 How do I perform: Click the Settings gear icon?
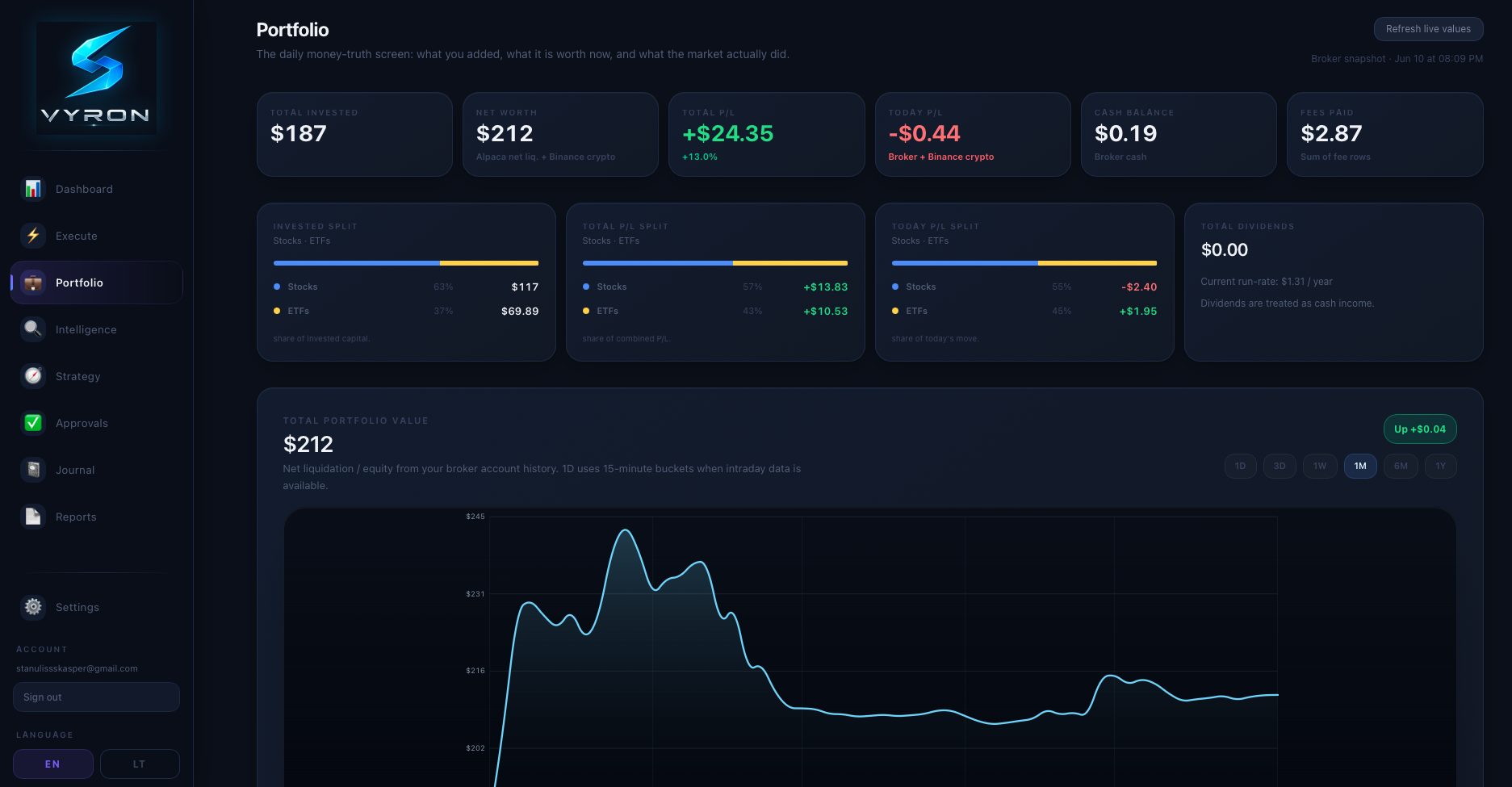pyautogui.click(x=33, y=607)
